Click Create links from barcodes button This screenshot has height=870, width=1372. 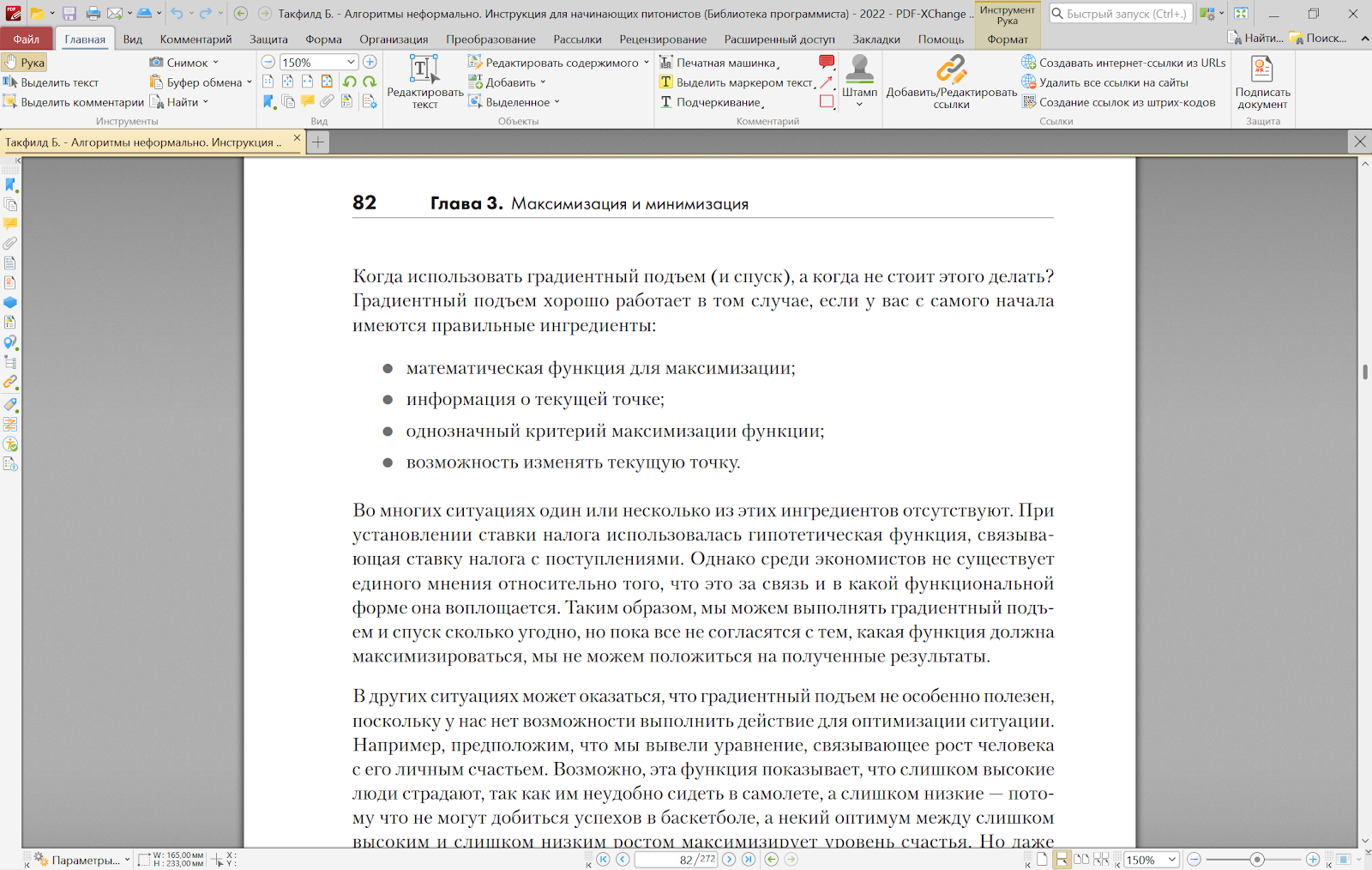pos(1118,102)
